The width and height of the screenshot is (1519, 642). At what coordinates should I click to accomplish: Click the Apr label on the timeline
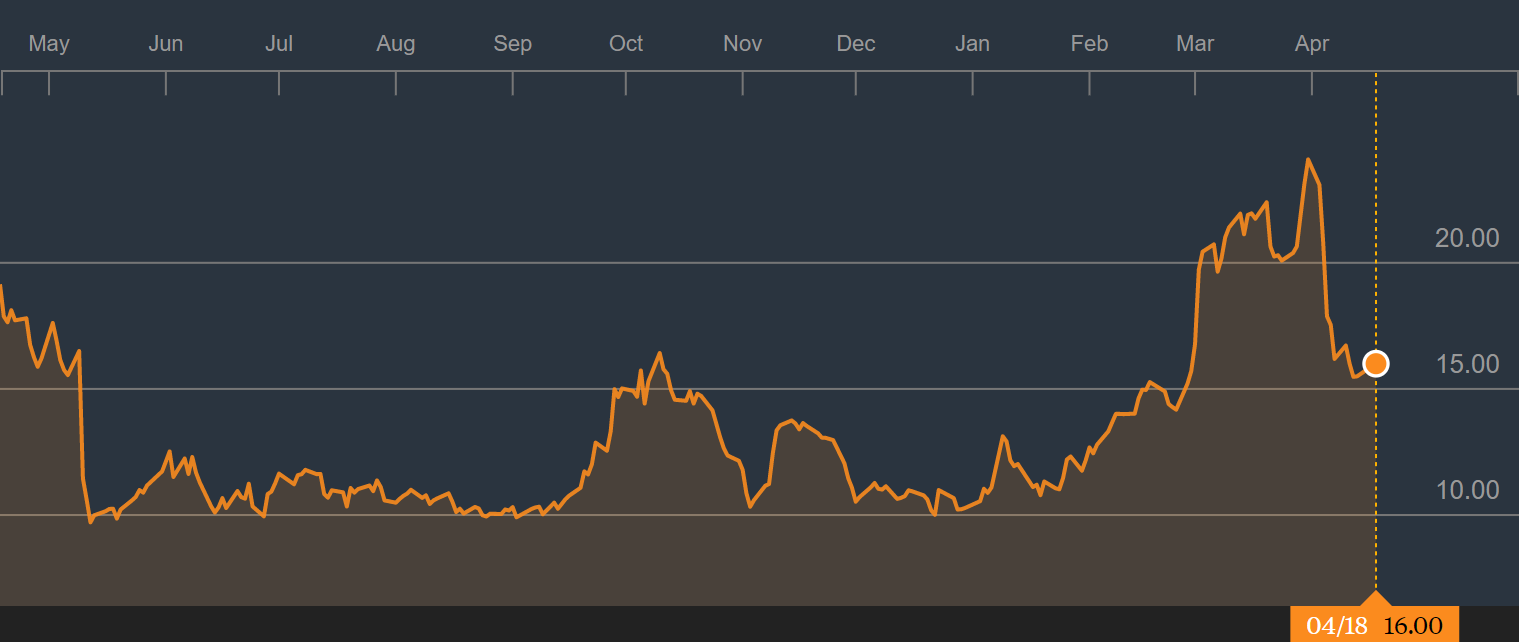pos(1311,44)
